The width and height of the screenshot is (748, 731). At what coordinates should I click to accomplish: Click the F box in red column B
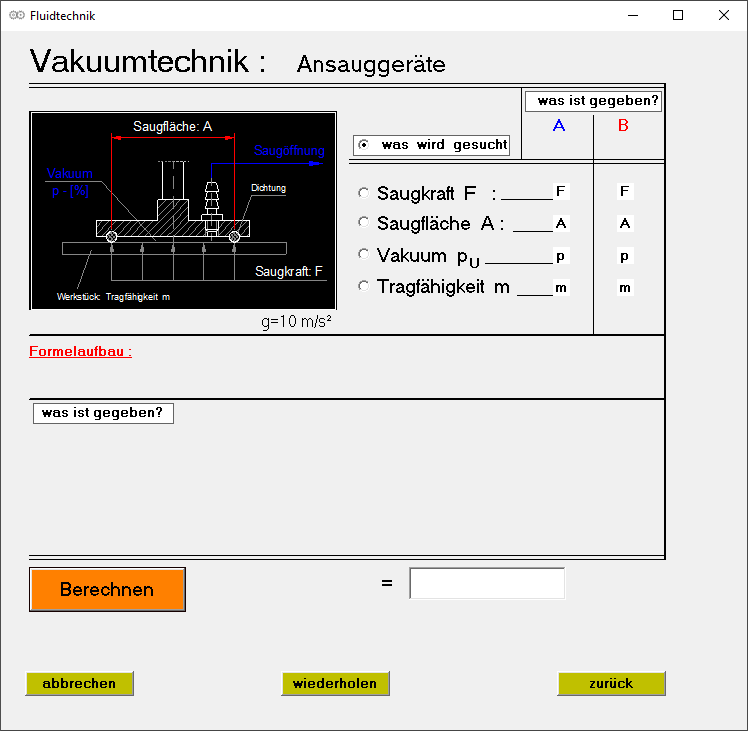[625, 191]
